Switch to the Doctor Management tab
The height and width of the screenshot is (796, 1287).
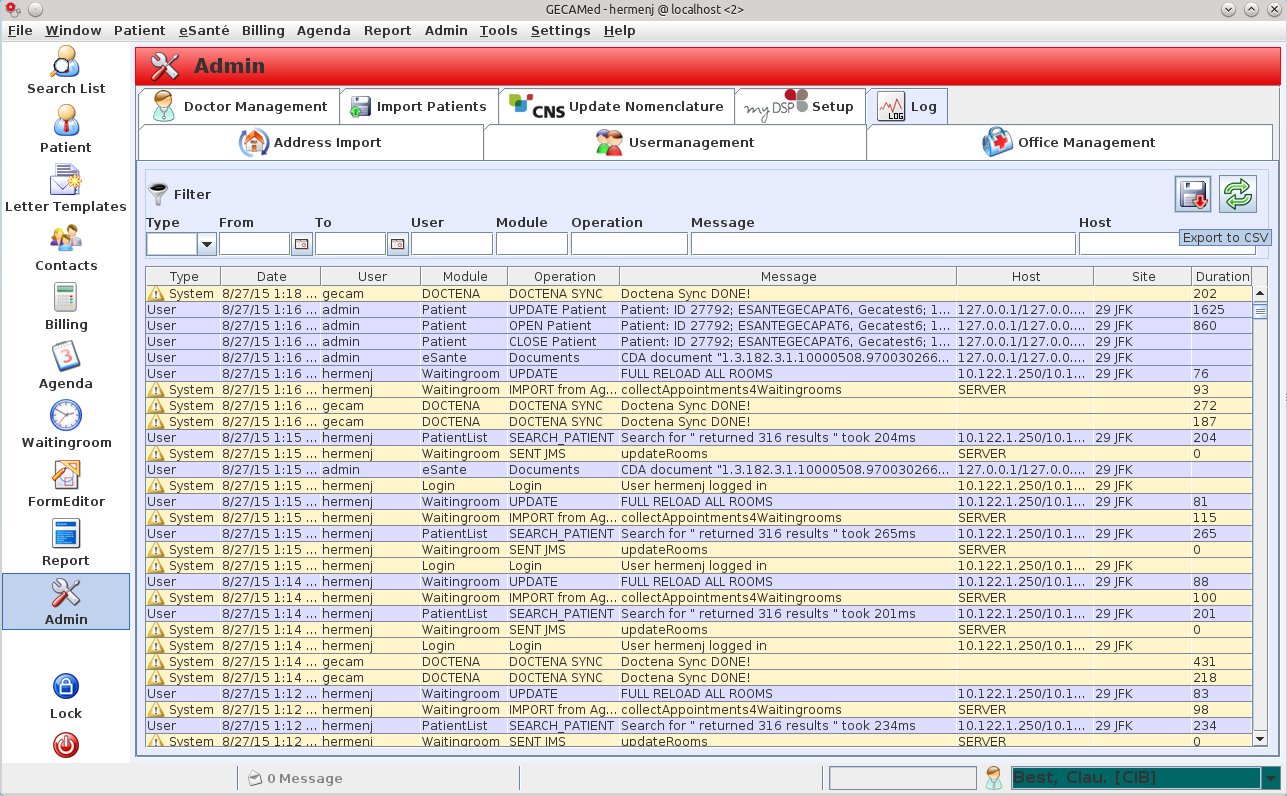239,106
